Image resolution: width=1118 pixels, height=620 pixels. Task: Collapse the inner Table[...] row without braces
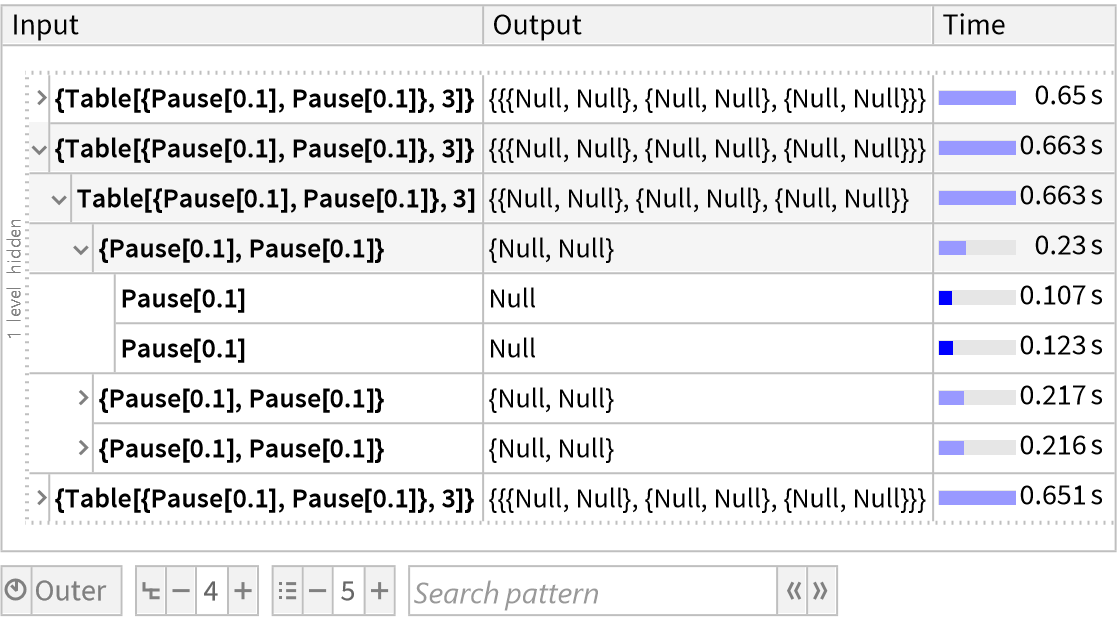click(x=61, y=199)
